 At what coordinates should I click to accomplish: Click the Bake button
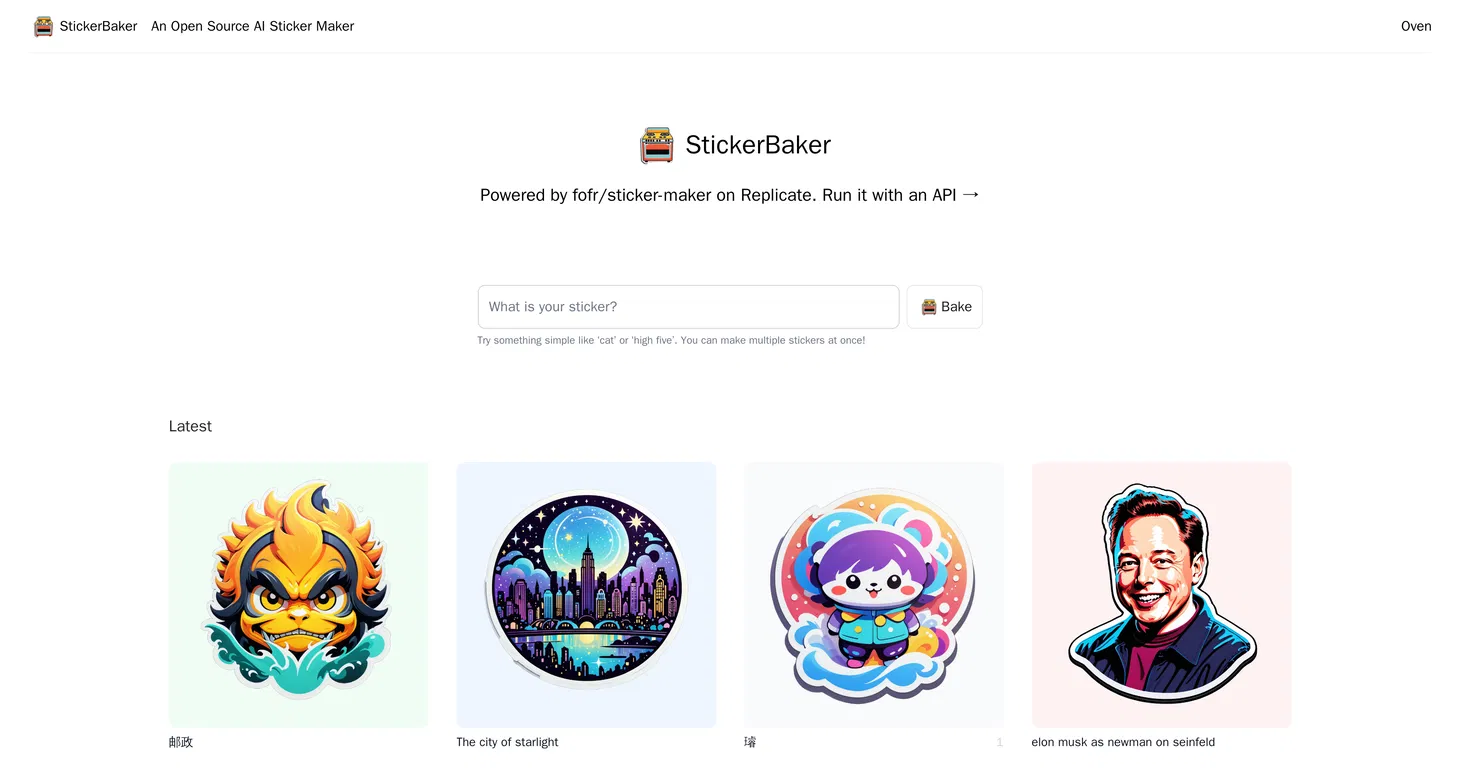click(945, 307)
